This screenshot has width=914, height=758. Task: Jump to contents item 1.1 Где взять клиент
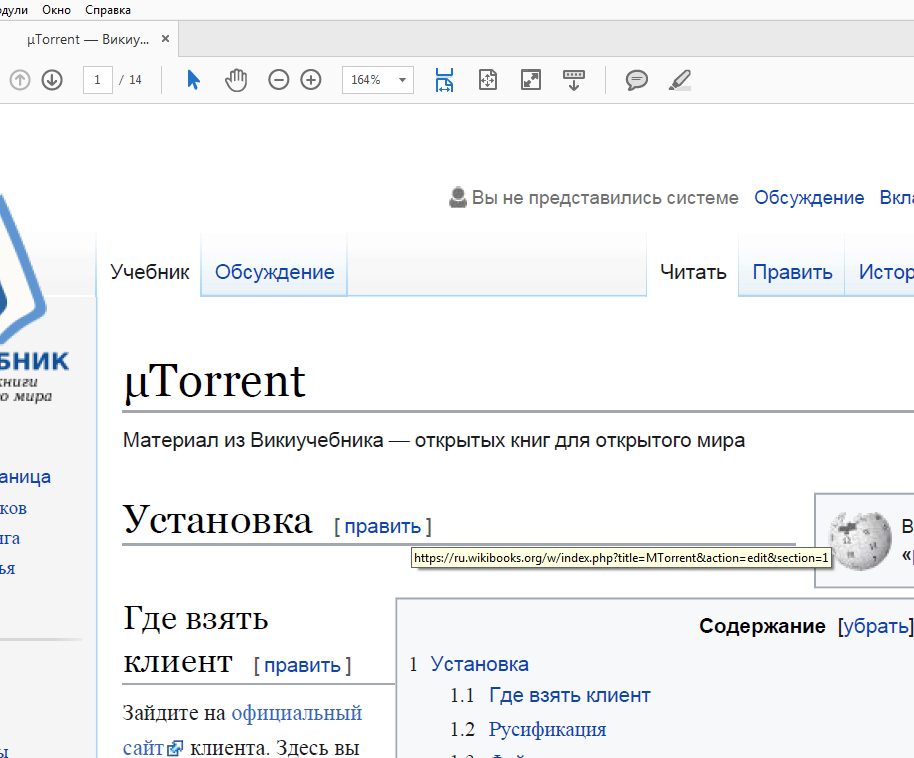coord(570,695)
